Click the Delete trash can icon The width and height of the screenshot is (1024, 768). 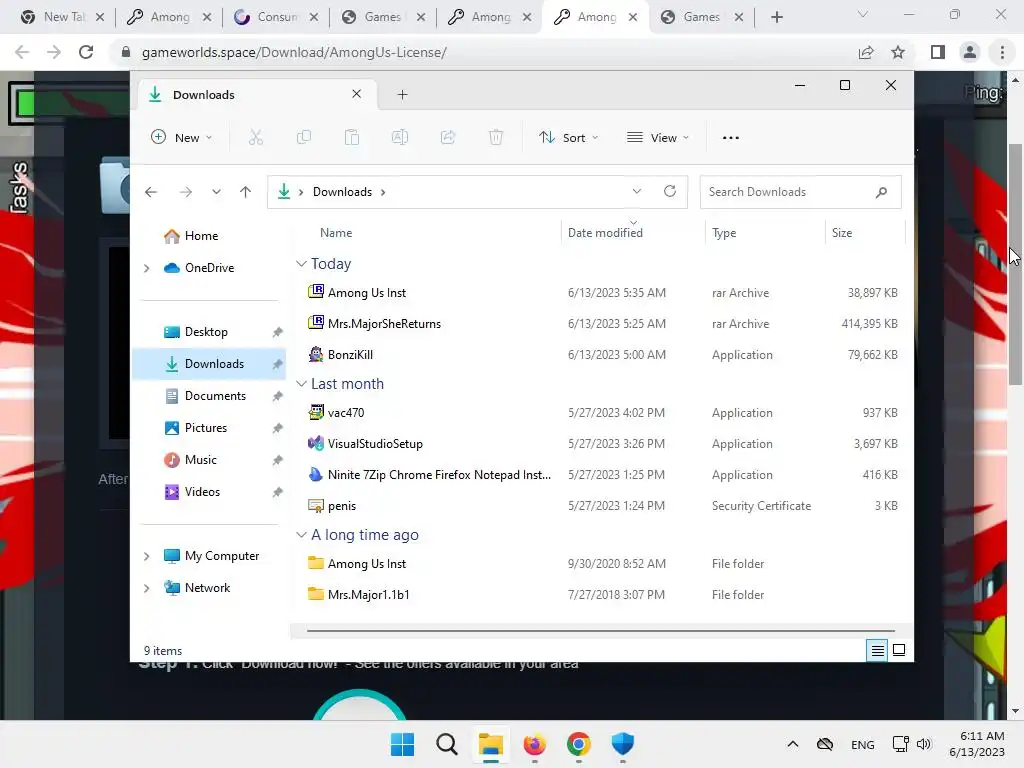tap(496, 137)
